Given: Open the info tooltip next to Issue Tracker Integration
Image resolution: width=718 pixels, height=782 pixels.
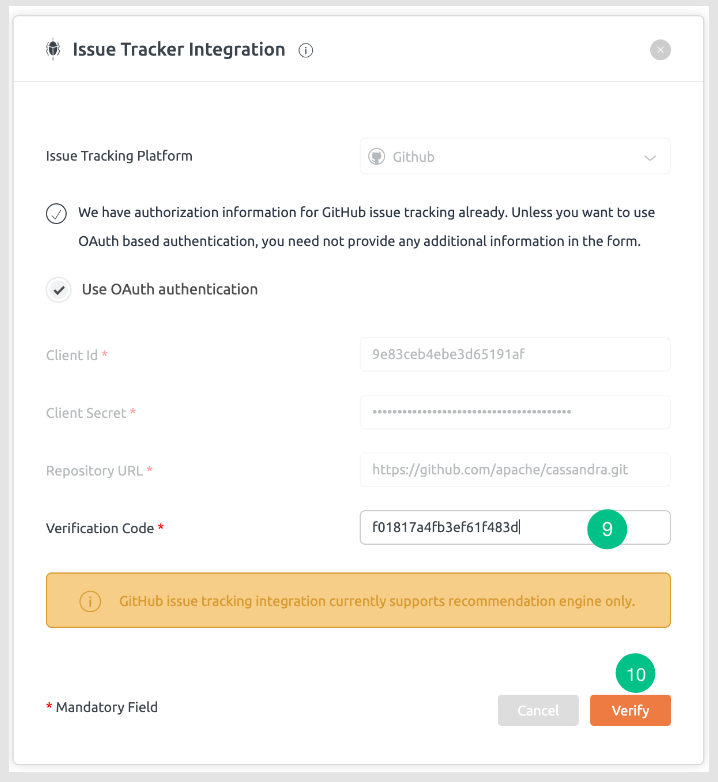Looking at the screenshot, I should [x=306, y=50].
